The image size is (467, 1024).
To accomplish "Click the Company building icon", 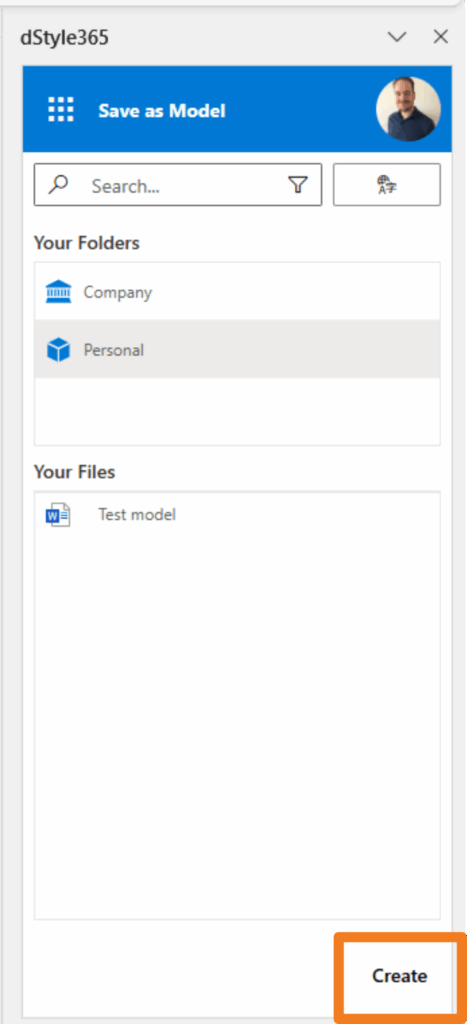I will [59, 292].
